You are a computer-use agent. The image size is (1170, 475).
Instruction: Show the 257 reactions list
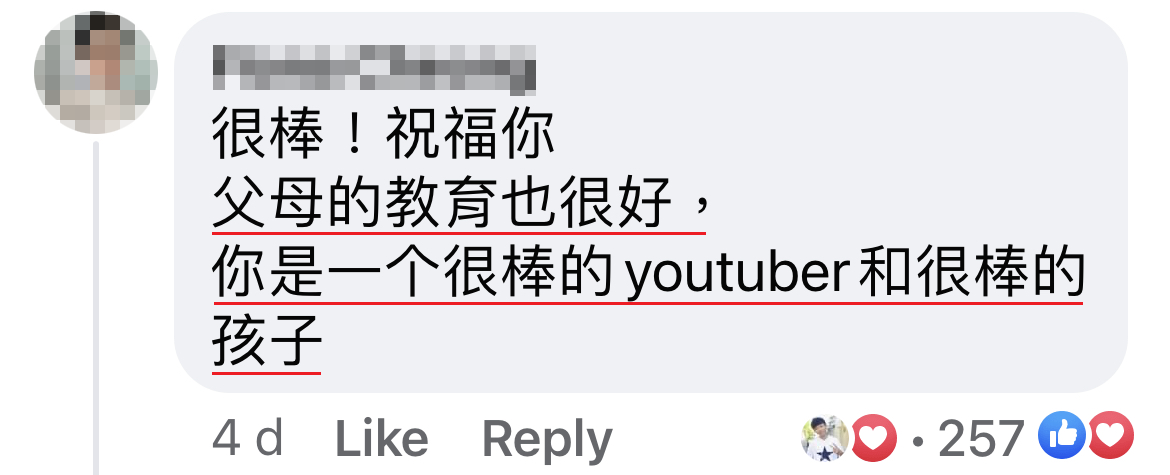pyautogui.click(x=980, y=438)
